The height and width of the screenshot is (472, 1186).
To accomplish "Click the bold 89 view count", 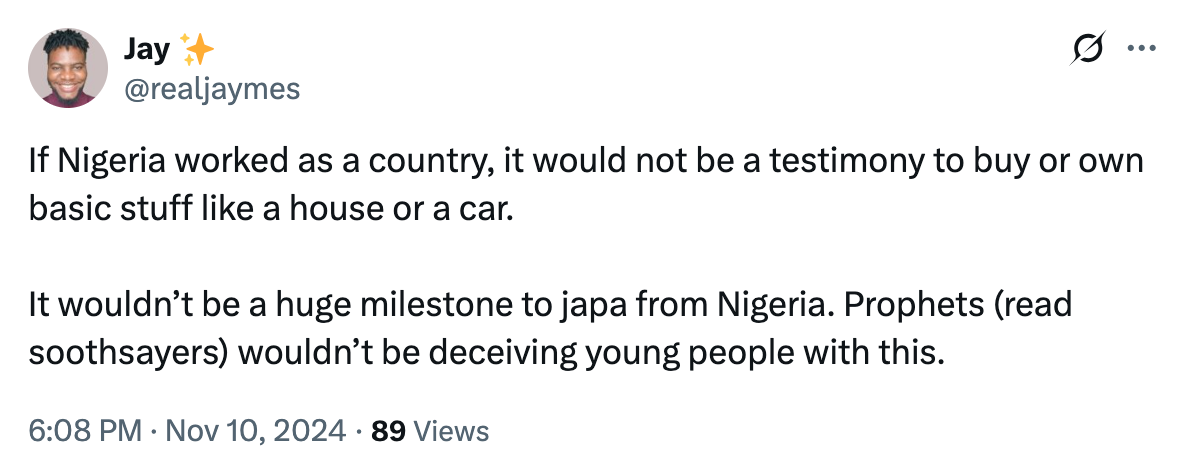I will coord(388,431).
